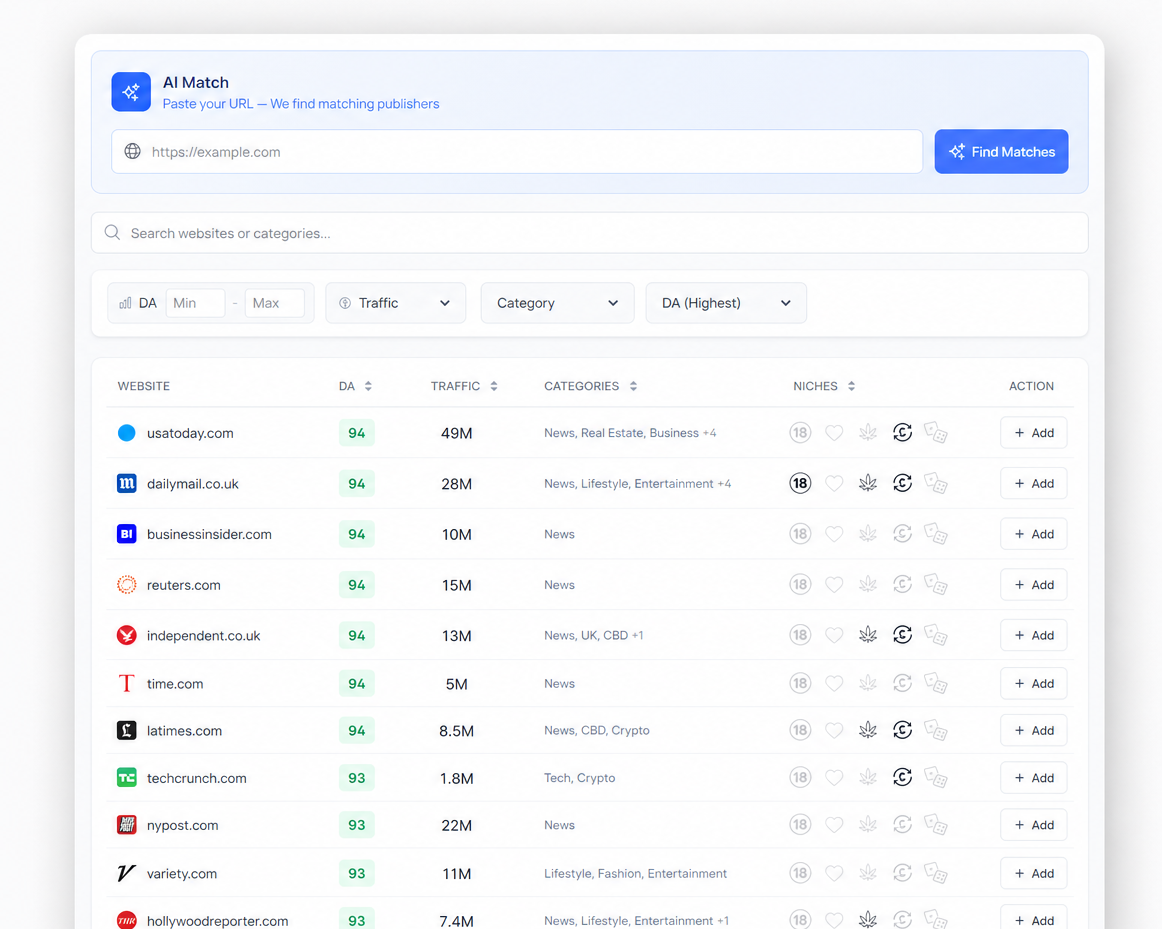Click the hollywoodreporter.com website name
The height and width of the screenshot is (929, 1162).
(217, 921)
